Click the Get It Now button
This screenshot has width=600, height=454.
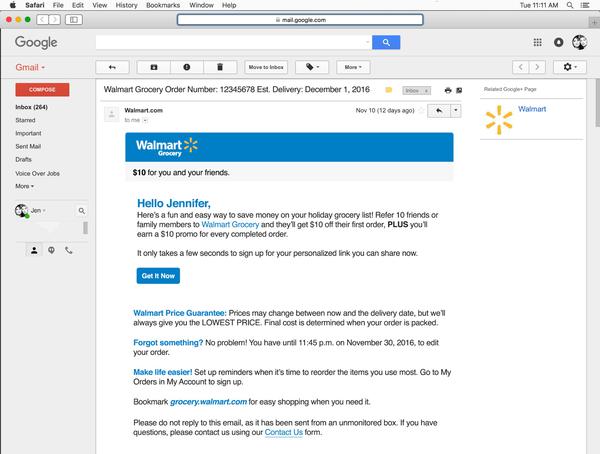[158, 275]
